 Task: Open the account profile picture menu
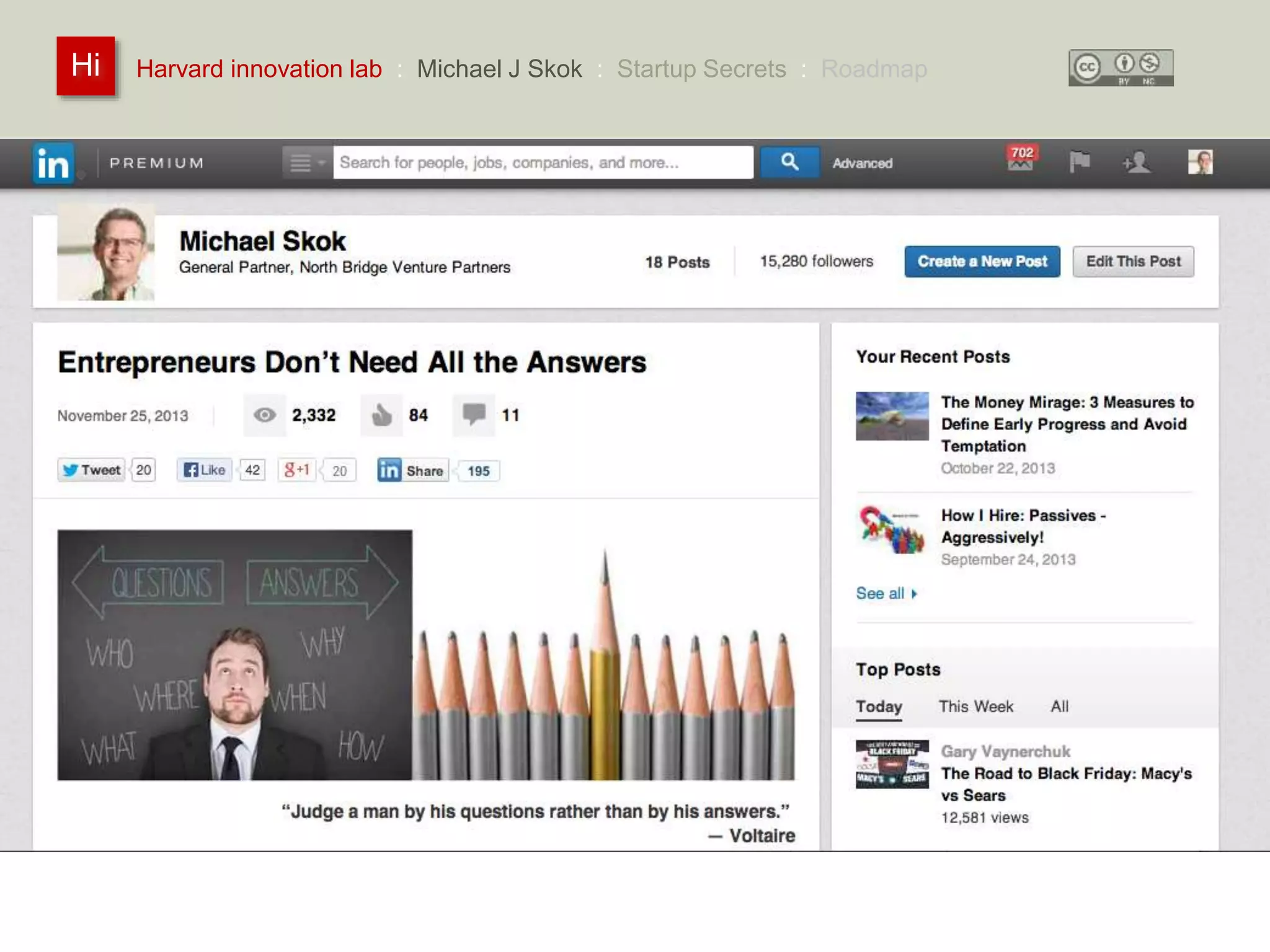tap(1200, 162)
